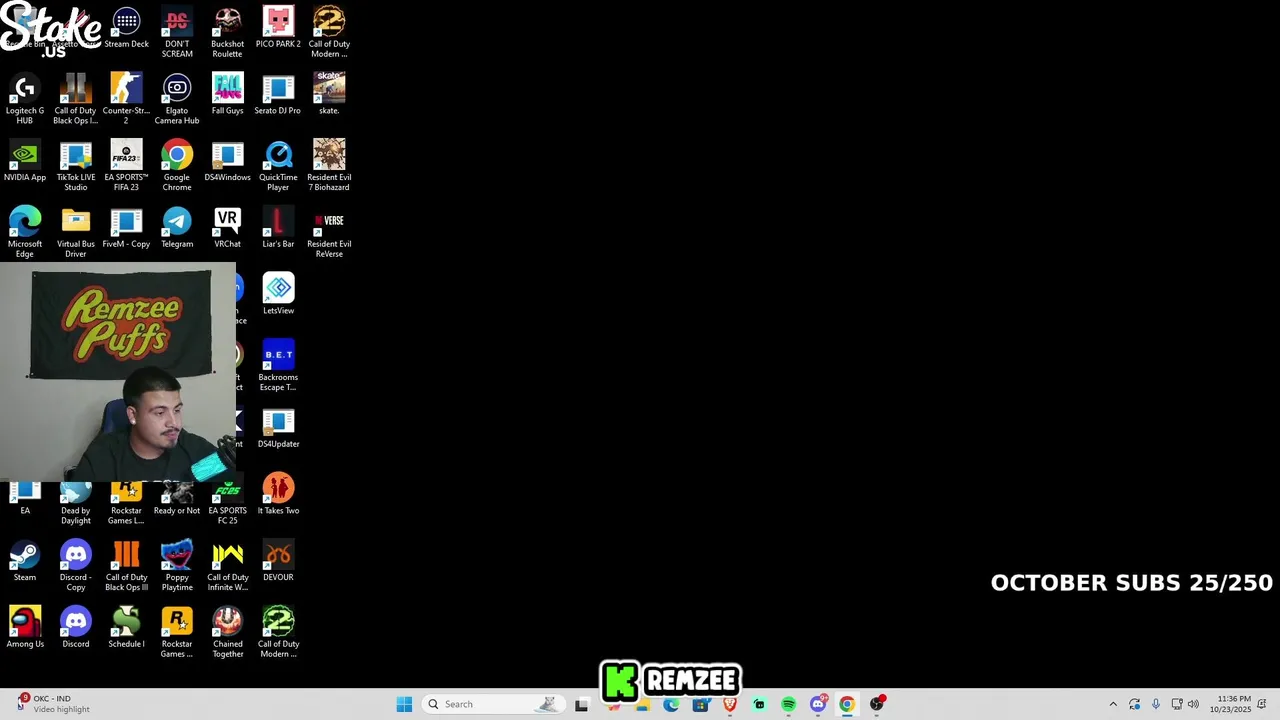Select the It Takes Two icon

click(x=278, y=494)
